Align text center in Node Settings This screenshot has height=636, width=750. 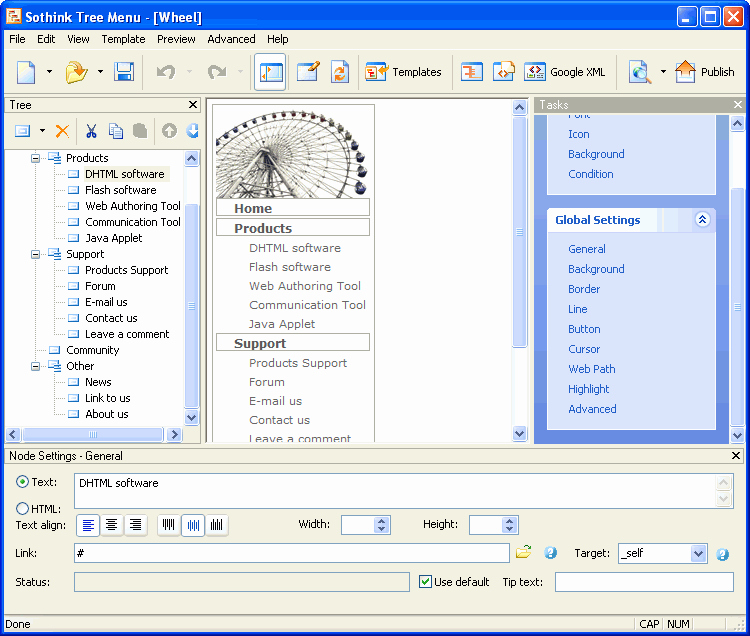[111, 525]
